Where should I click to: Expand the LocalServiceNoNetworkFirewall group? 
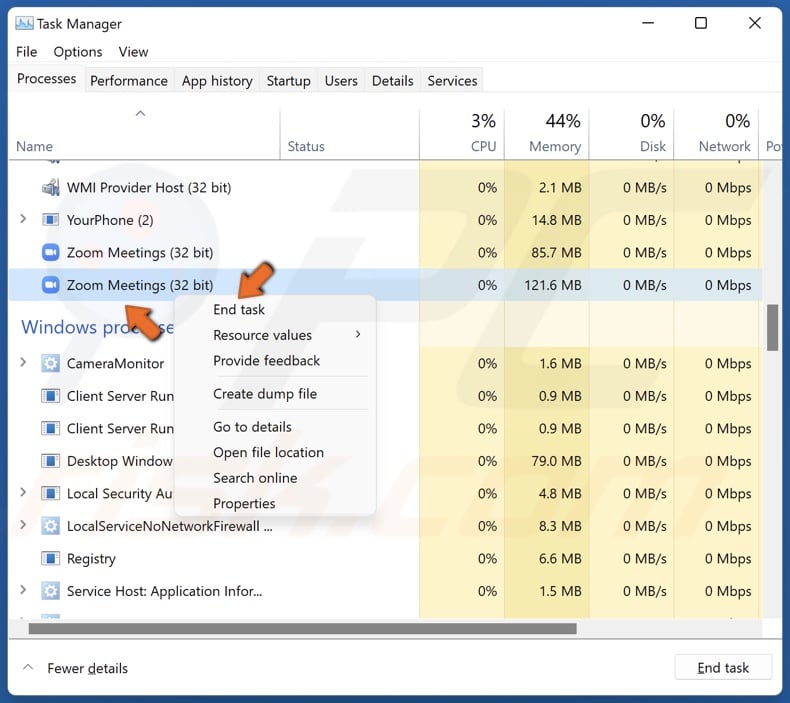23,525
